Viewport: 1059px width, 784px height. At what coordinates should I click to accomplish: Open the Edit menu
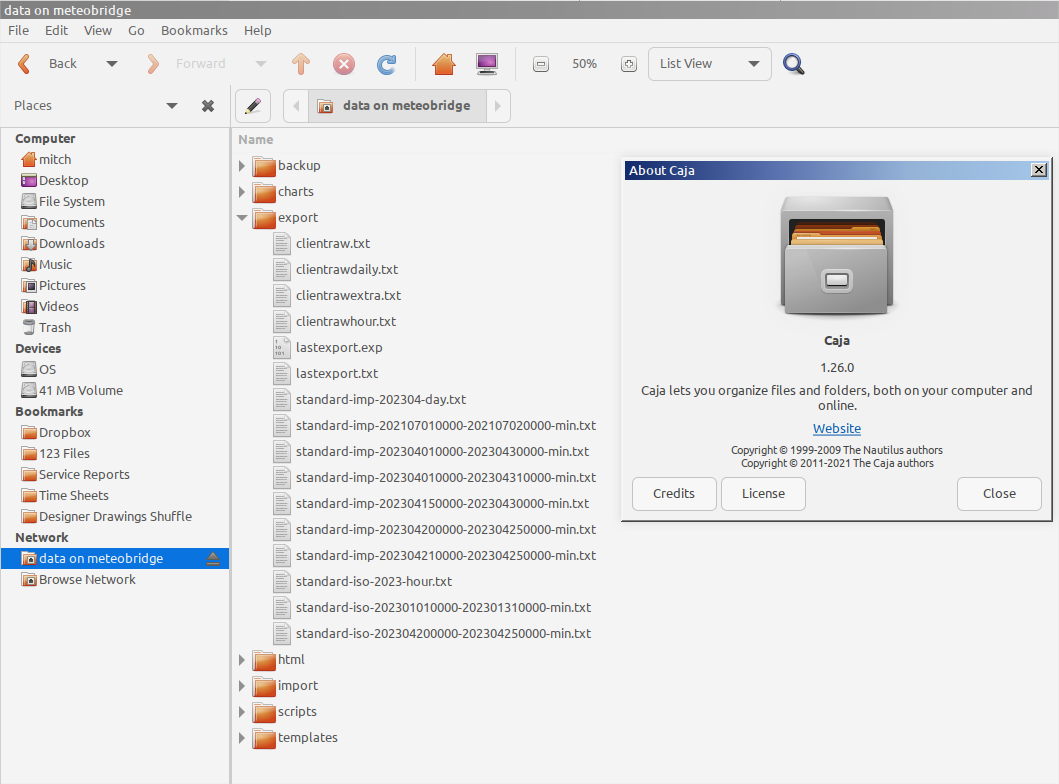click(56, 30)
